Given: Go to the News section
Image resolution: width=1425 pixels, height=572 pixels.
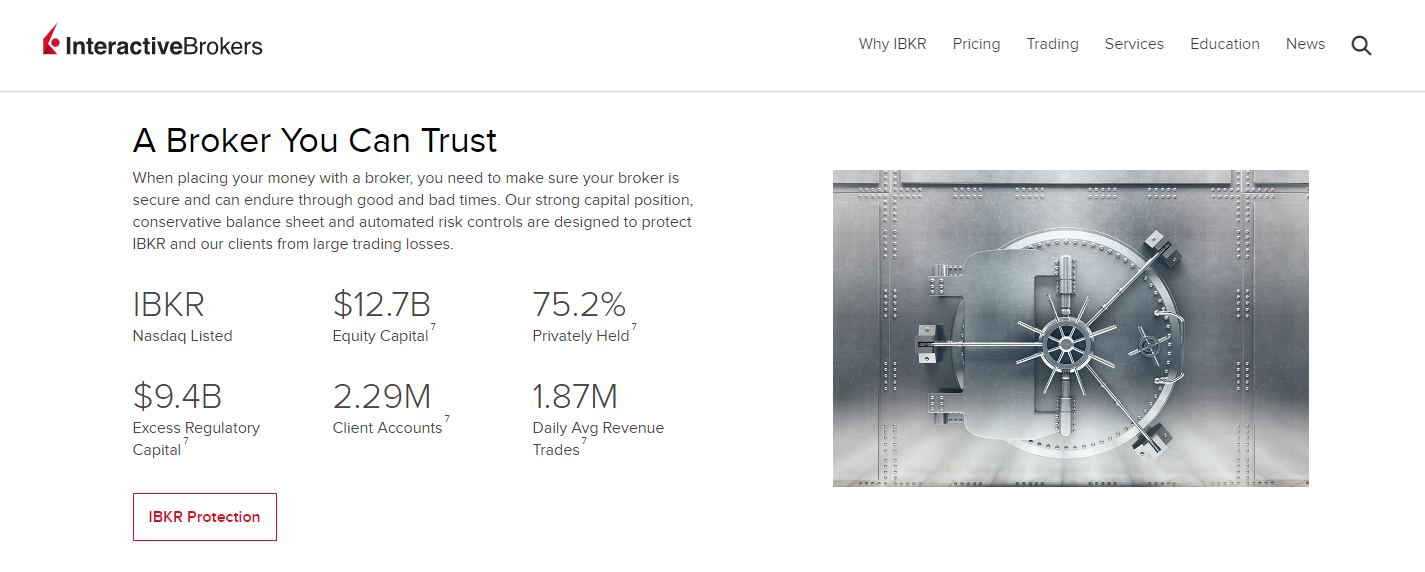Looking at the screenshot, I should click(x=1305, y=44).
